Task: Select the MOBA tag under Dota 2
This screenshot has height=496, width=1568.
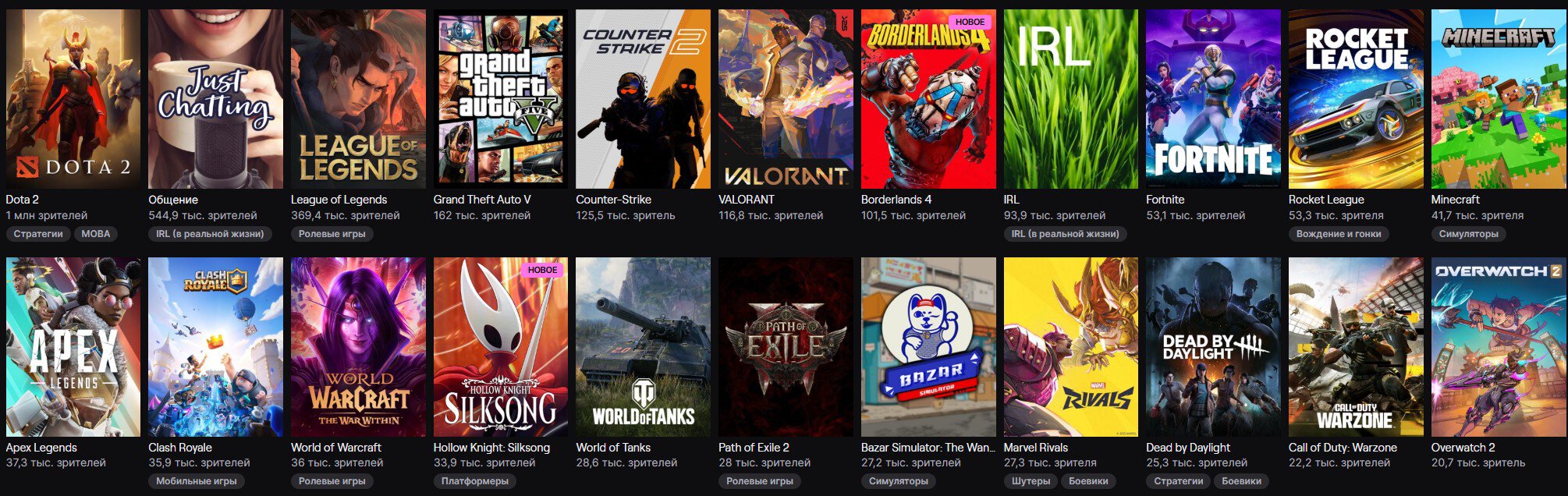Action: pos(96,234)
